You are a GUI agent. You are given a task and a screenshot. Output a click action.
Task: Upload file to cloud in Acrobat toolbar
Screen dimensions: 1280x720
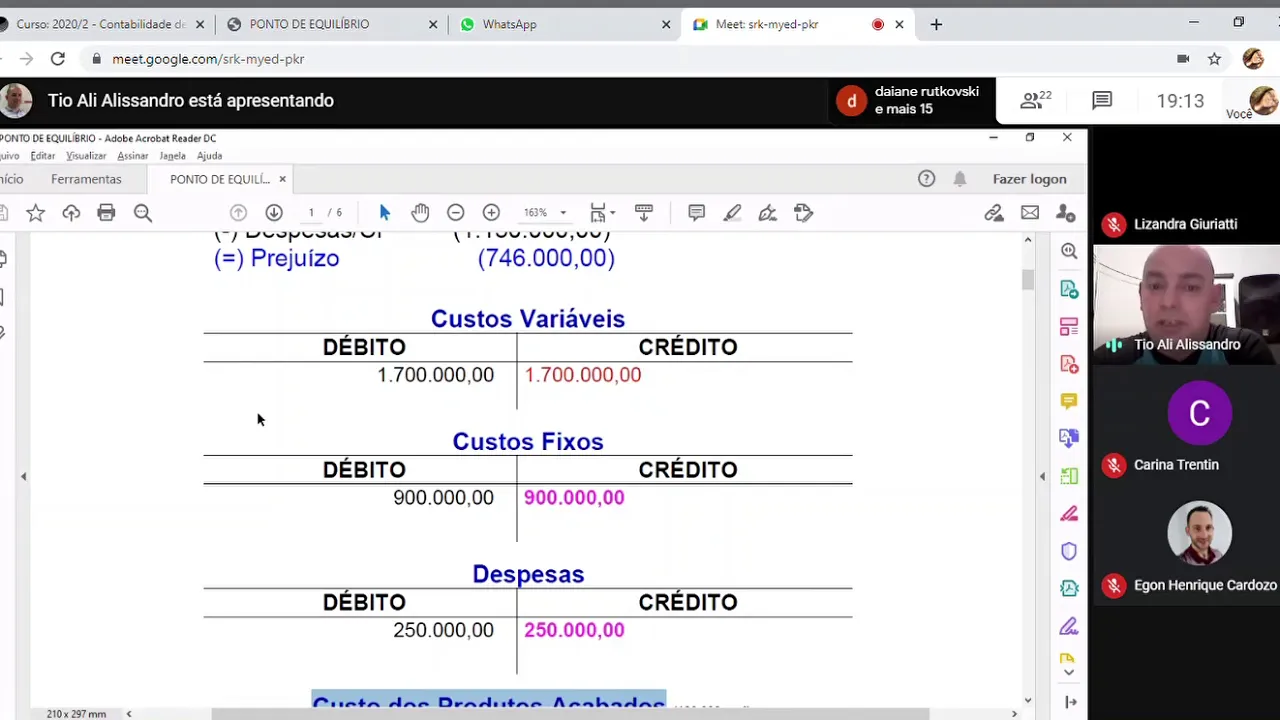(x=71, y=212)
